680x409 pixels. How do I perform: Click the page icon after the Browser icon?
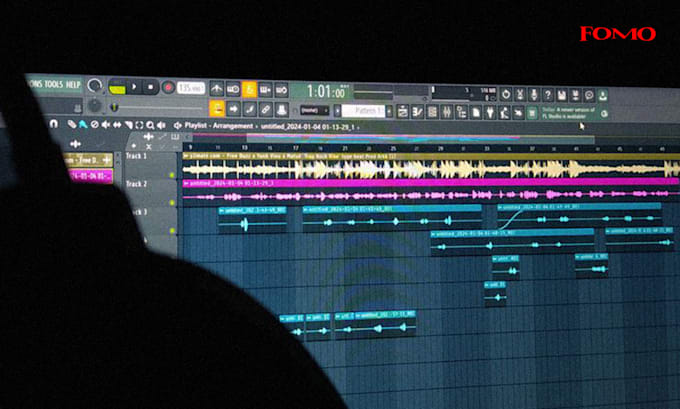click(x=476, y=113)
